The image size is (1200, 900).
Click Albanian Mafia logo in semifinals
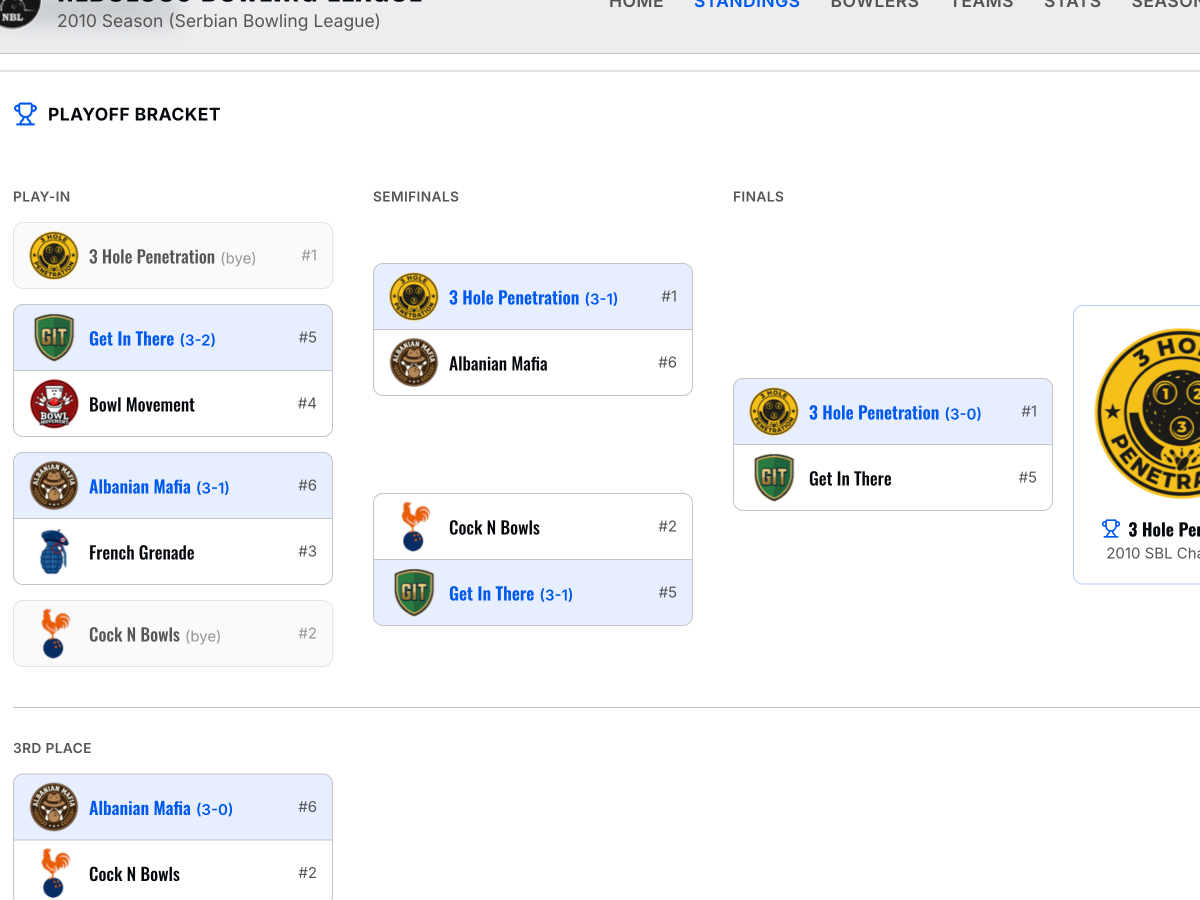(x=414, y=363)
